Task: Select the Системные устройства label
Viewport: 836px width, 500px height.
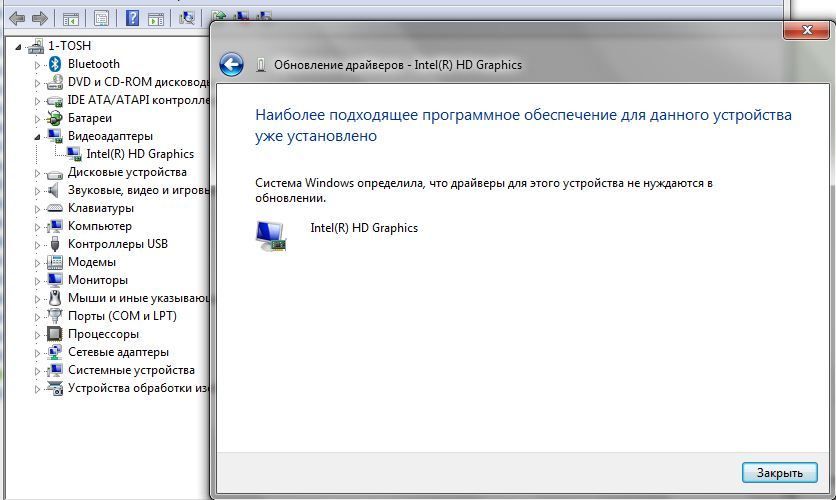Action: 131,370
